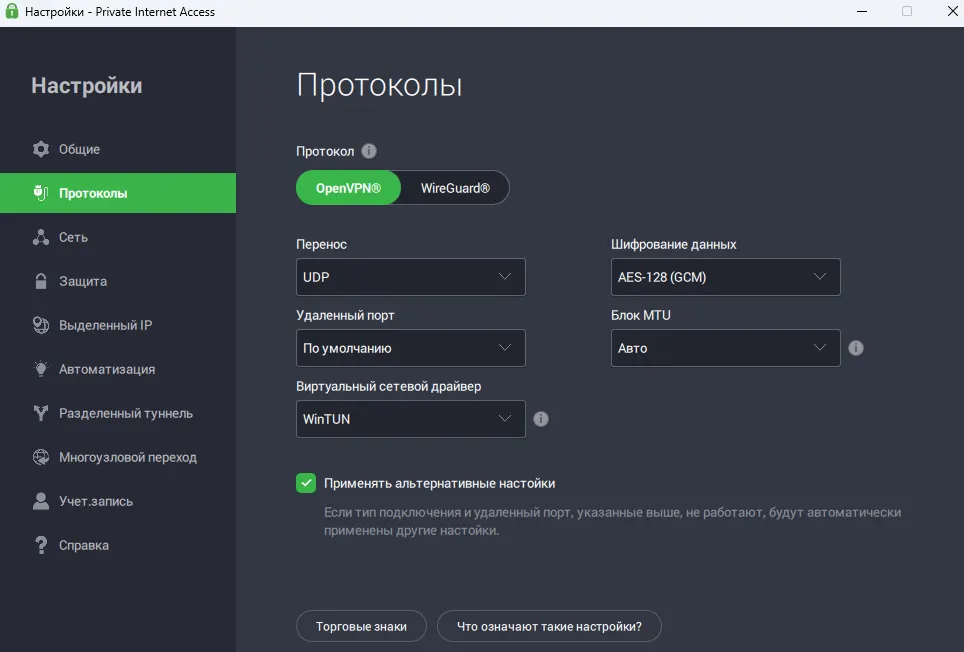Image resolution: width=964 pixels, height=652 pixels.
Task: Open the Учет.запись section
Action: (x=40, y=501)
